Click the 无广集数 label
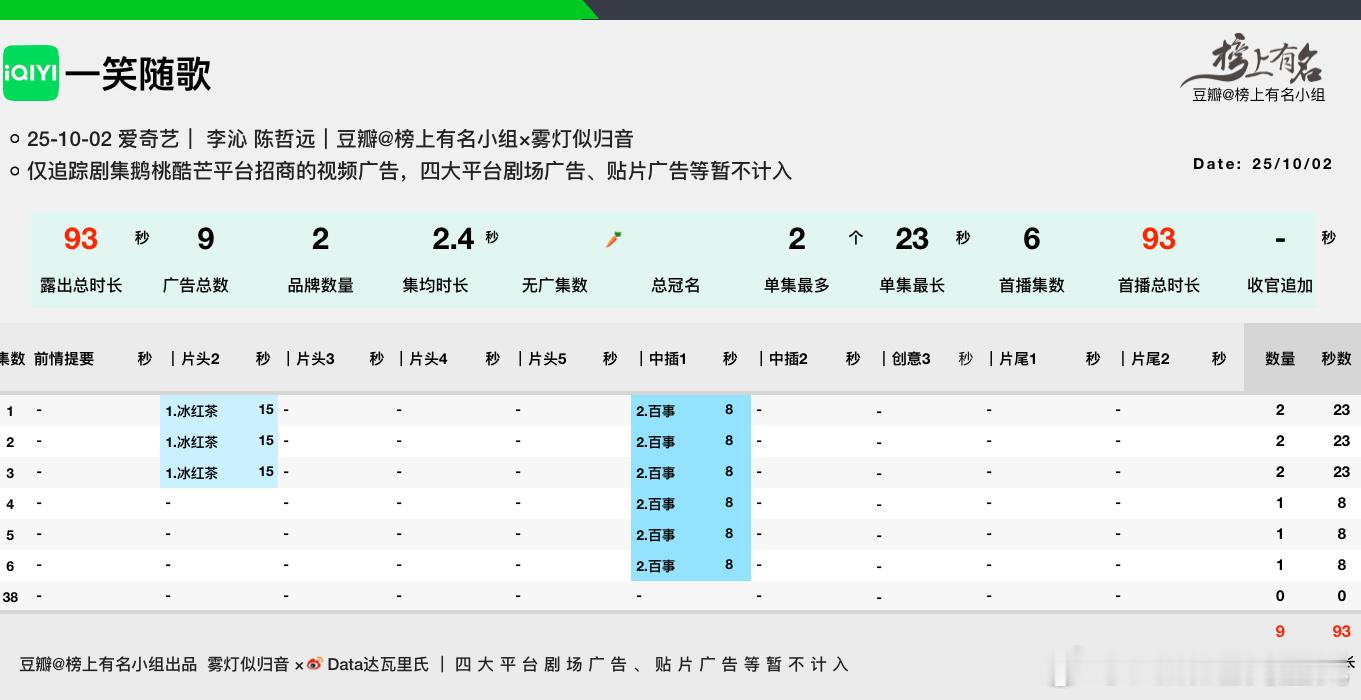Viewport: 1361px width, 700px height. 555,285
